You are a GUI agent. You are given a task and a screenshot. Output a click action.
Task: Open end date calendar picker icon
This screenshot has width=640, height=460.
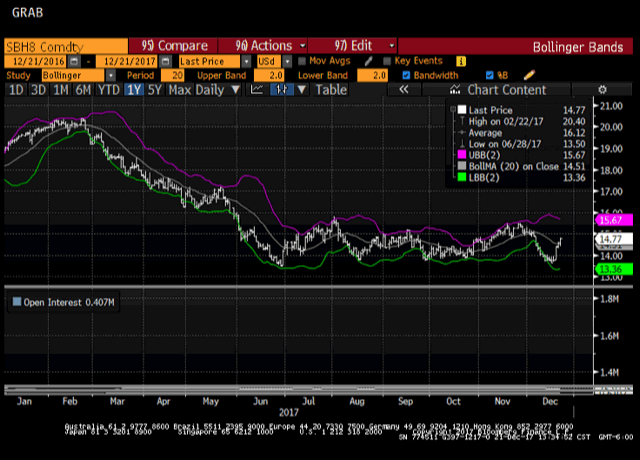[165, 61]
